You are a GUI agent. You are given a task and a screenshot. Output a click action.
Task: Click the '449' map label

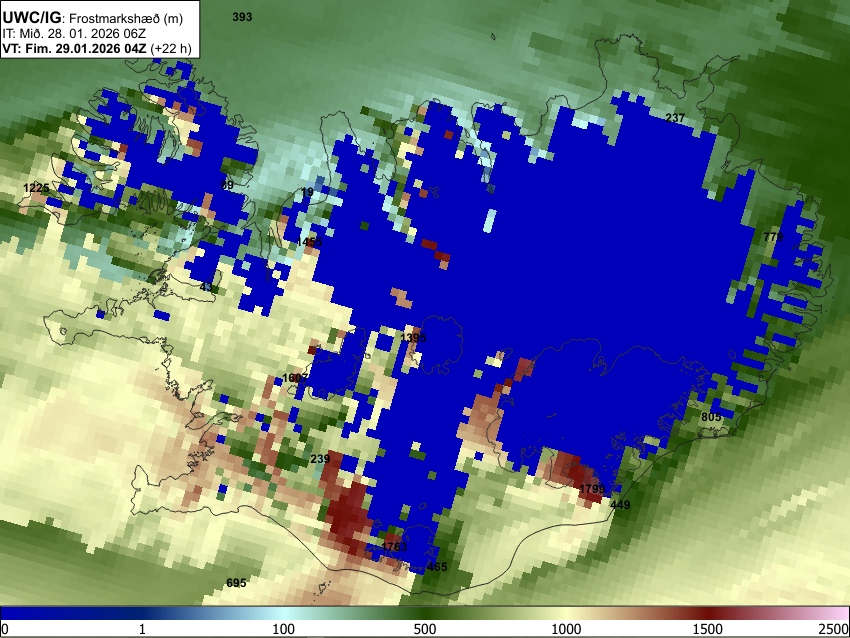click(620, 505)
